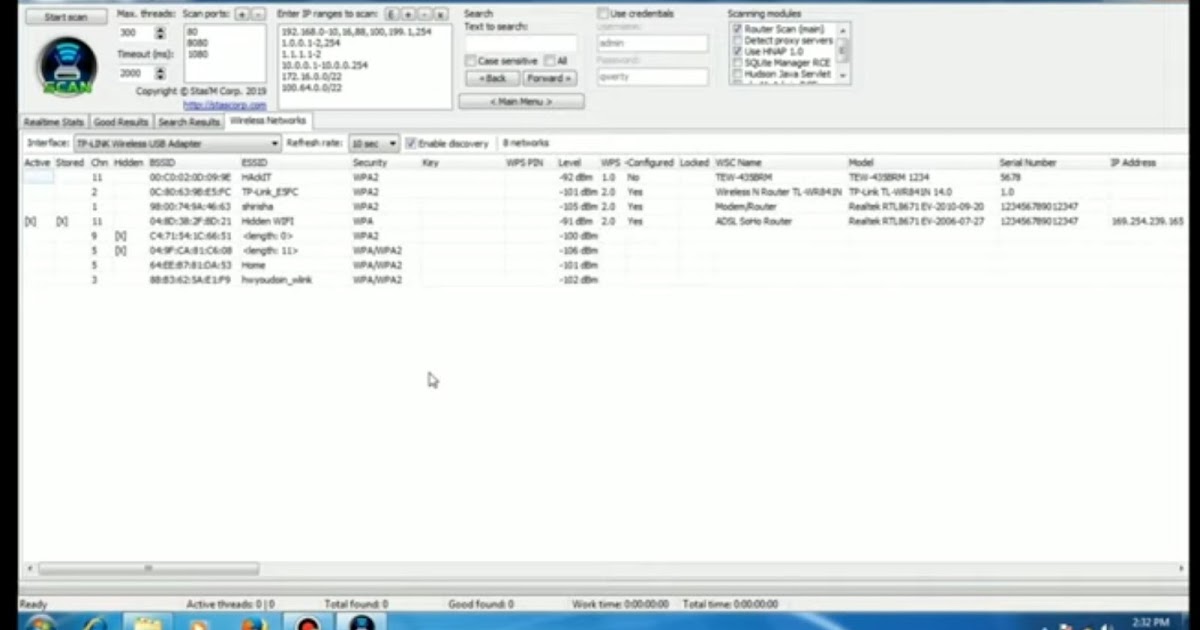
Task: Click the Text to search input field
Action: click(x=520, y=43)
